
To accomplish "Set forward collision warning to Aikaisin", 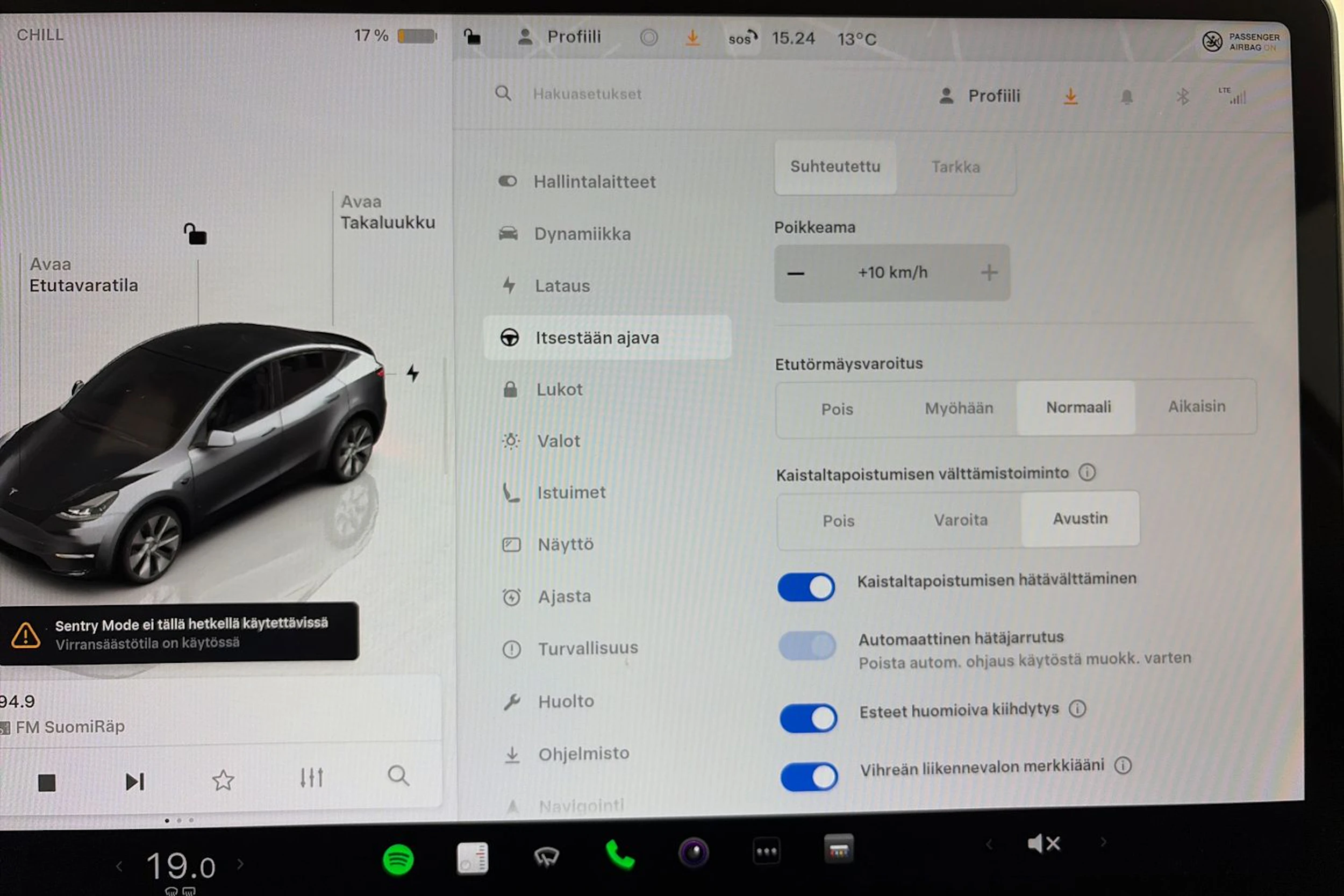I will tap(1196, 406).
